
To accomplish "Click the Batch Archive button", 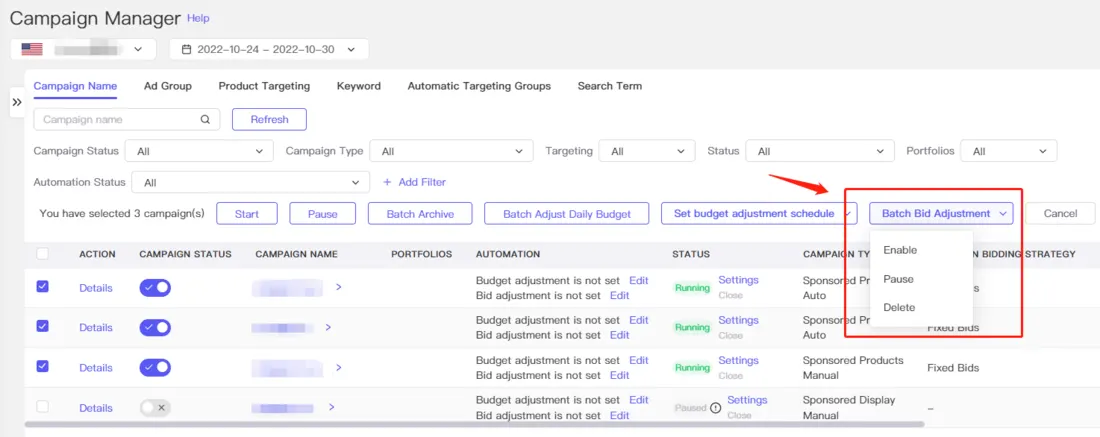I will [x=420, y=213].
